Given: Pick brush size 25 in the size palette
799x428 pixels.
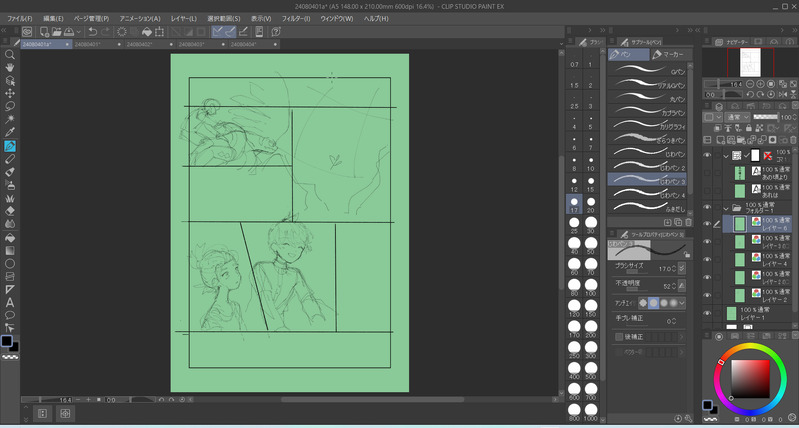Looking at the screenshot, I should point(574,225).
